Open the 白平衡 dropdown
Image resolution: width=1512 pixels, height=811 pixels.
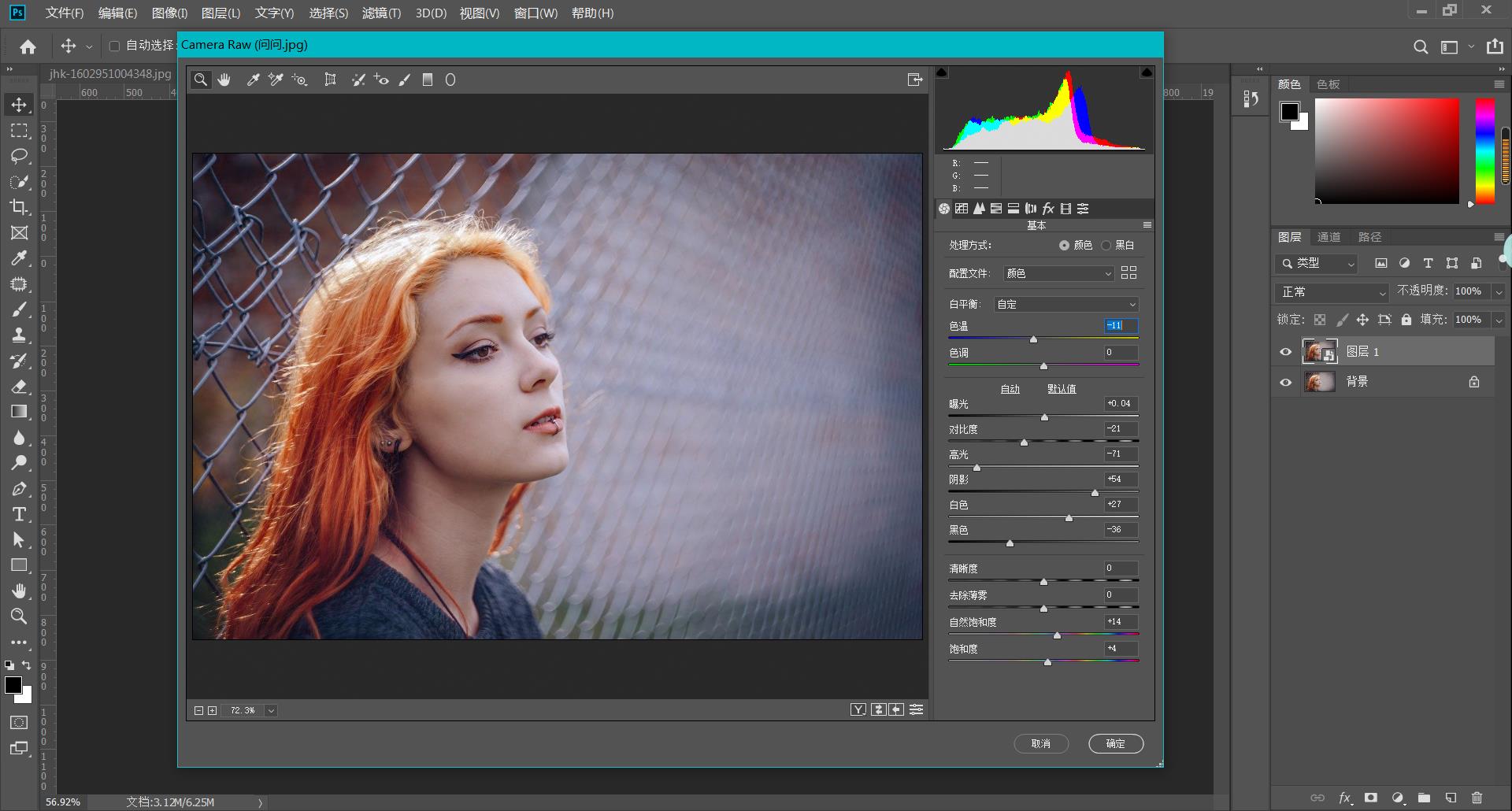click(x=1066, y=305)
